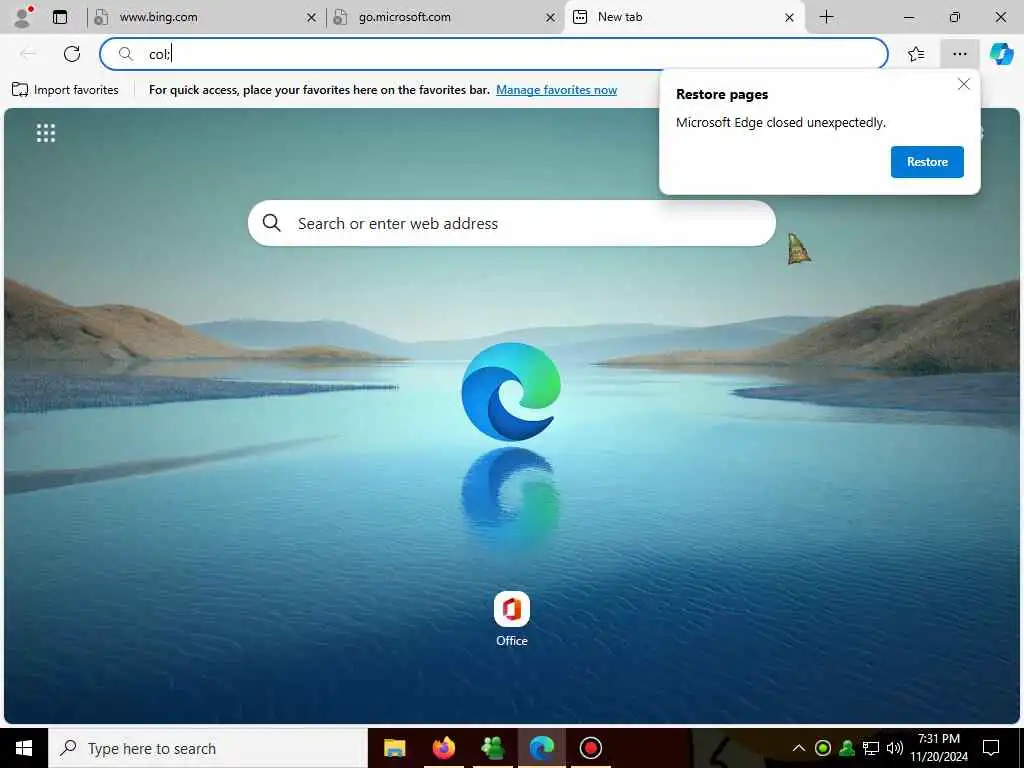Viewport: 1024px width, 768px height.
Task: Open the notification center icon
Action: (991, 748)
